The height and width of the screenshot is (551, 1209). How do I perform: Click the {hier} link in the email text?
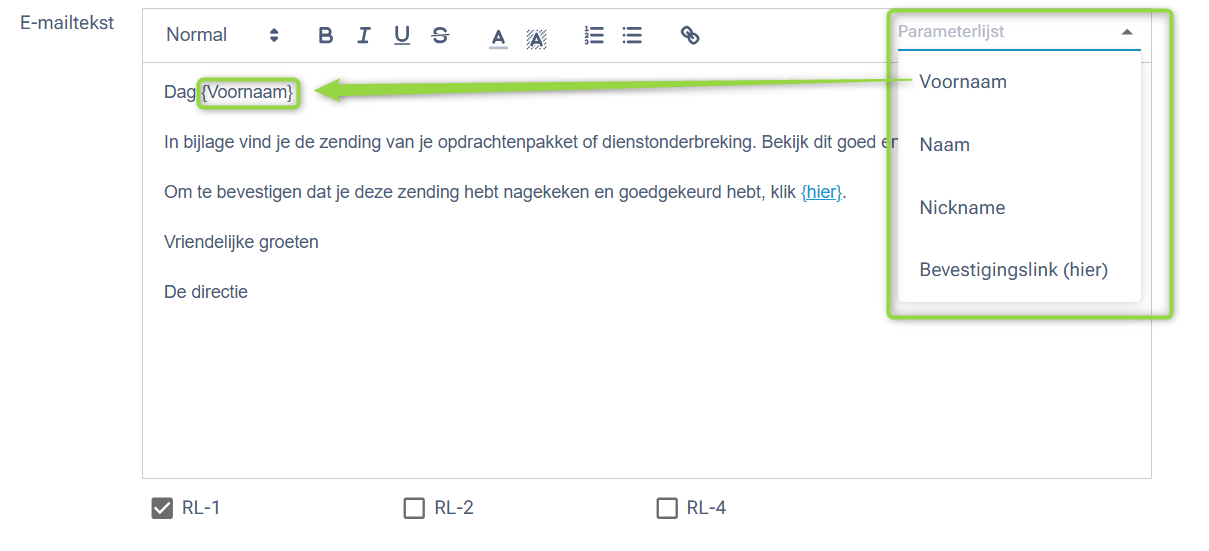[822, 192]
